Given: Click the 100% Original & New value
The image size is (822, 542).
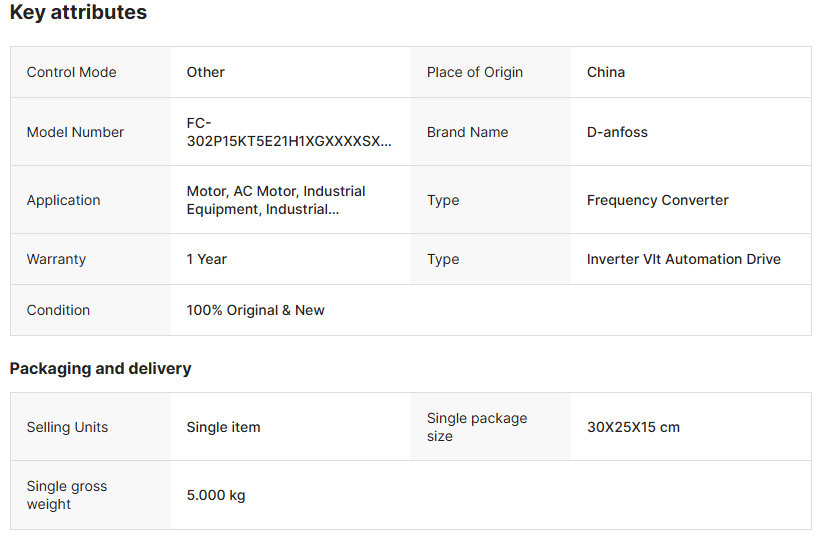Looking at the screenshot, I should click(x=255, y=310).
